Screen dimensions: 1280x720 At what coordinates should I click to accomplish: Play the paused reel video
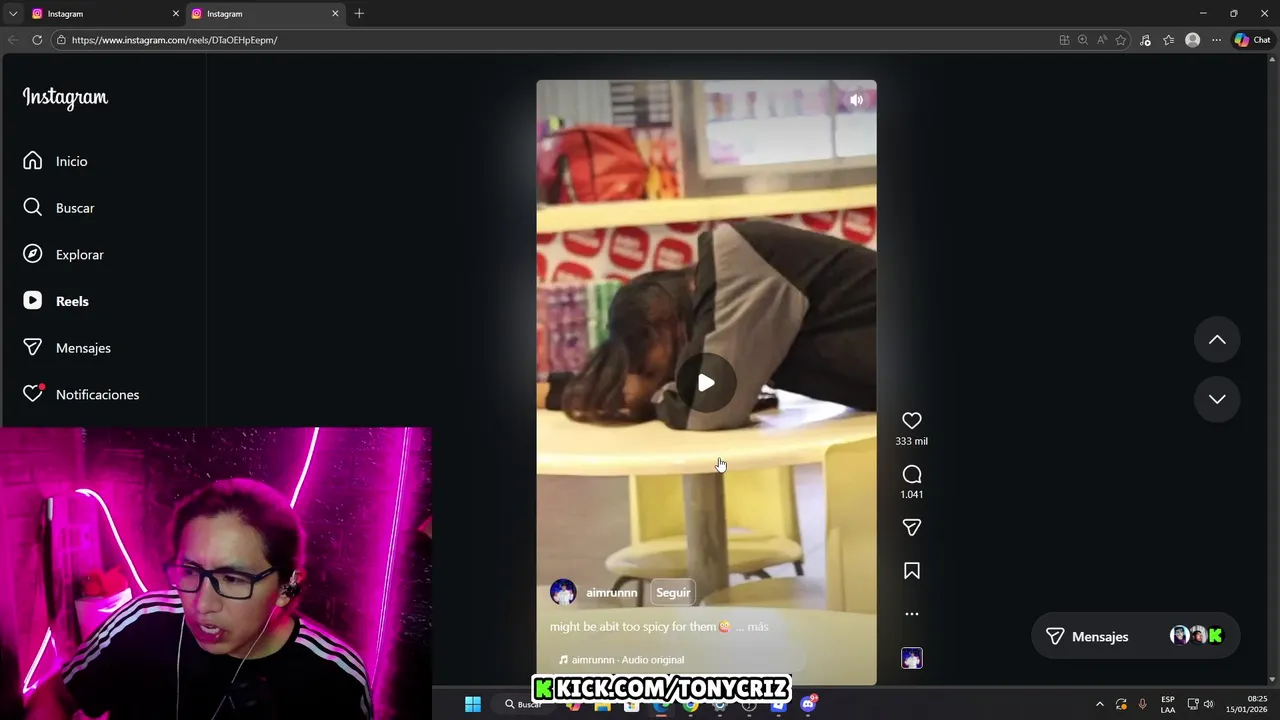click(x=706, y=383)
